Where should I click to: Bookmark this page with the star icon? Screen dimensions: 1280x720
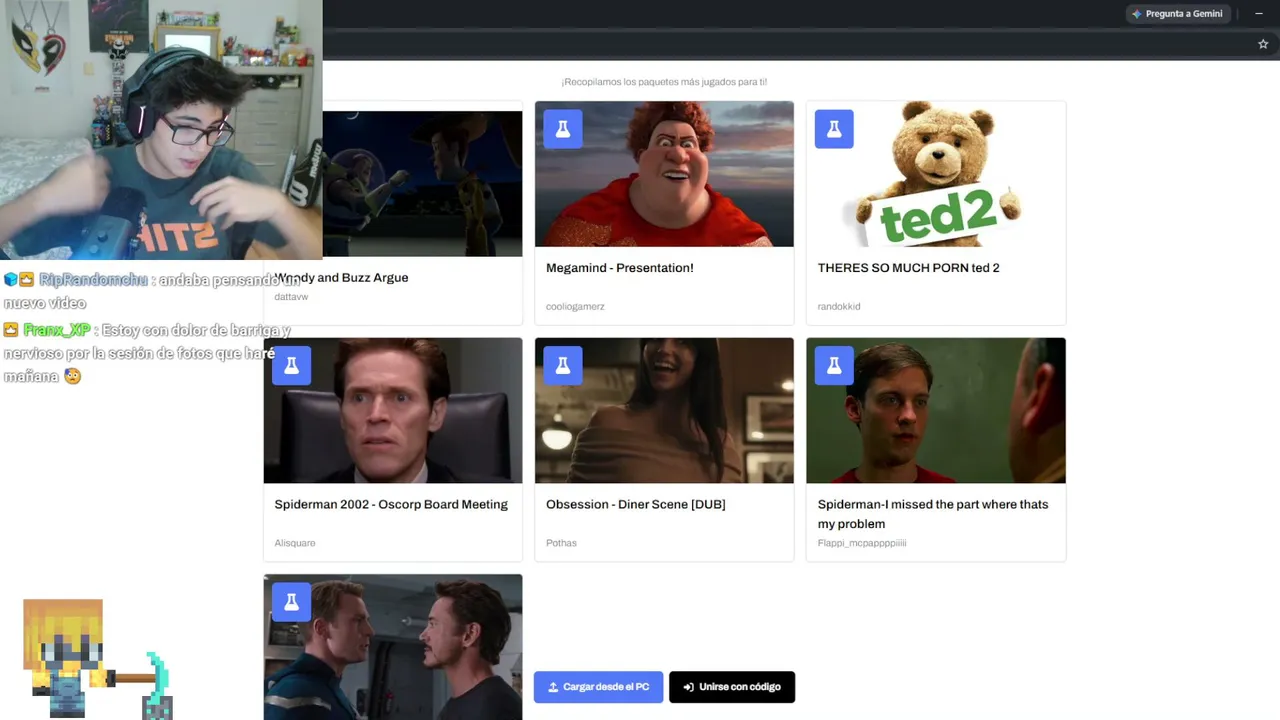point(1263,44)
